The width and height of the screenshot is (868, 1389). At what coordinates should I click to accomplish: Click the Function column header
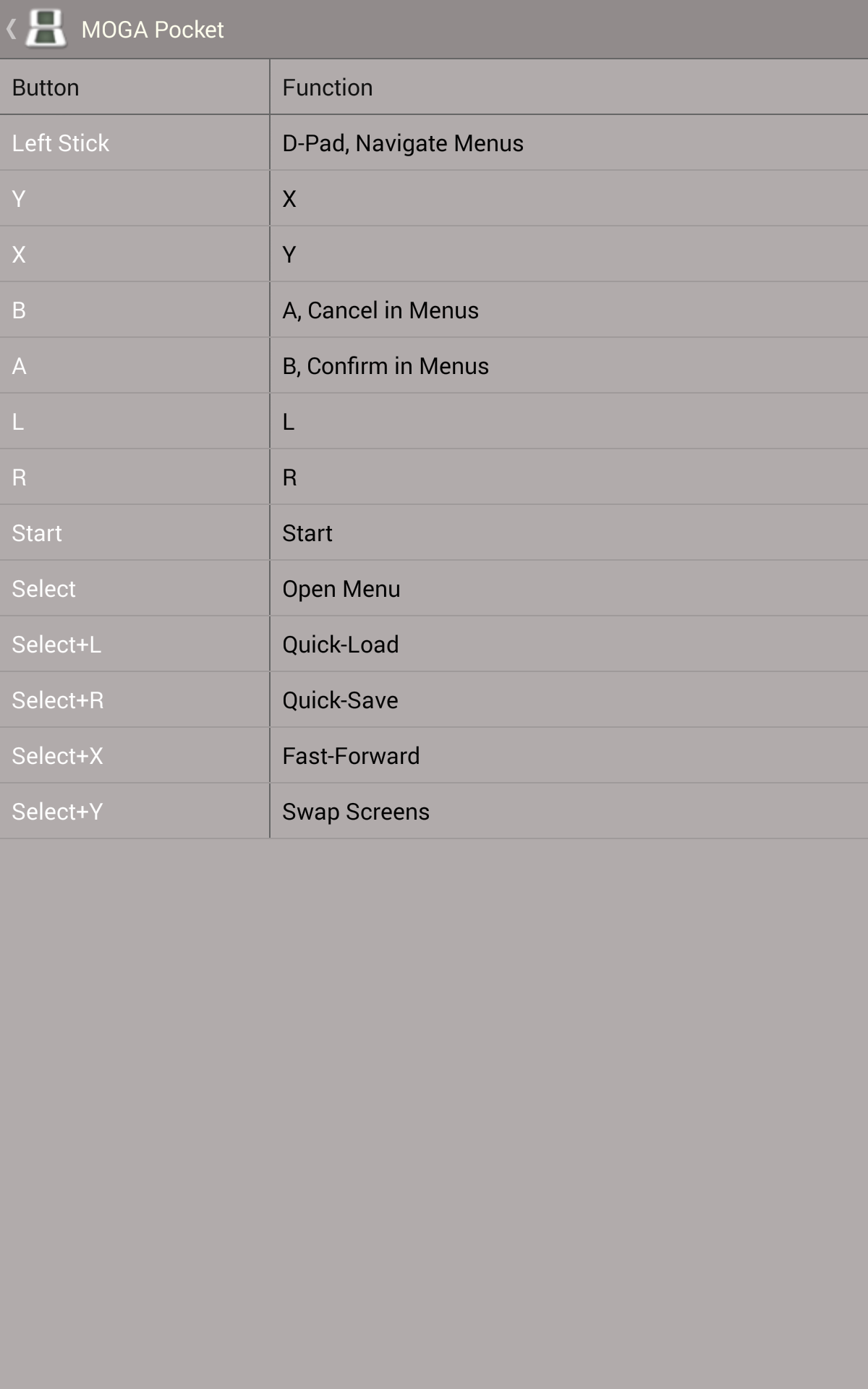pyautogui.click(x=327, y=87)
